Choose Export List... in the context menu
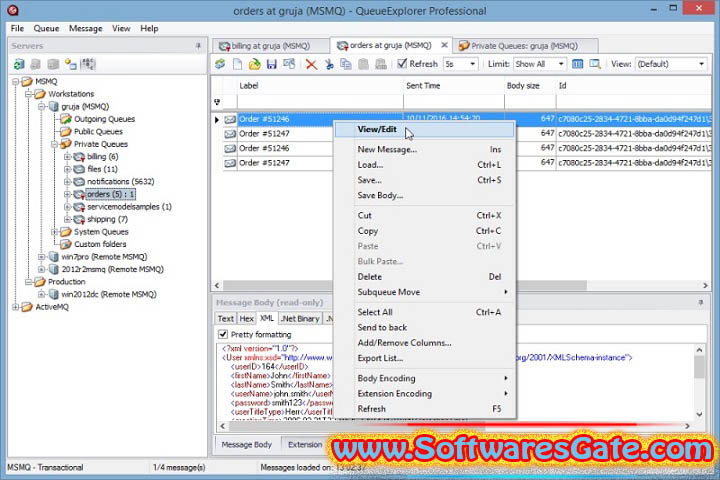 click(x=424, y=358)
